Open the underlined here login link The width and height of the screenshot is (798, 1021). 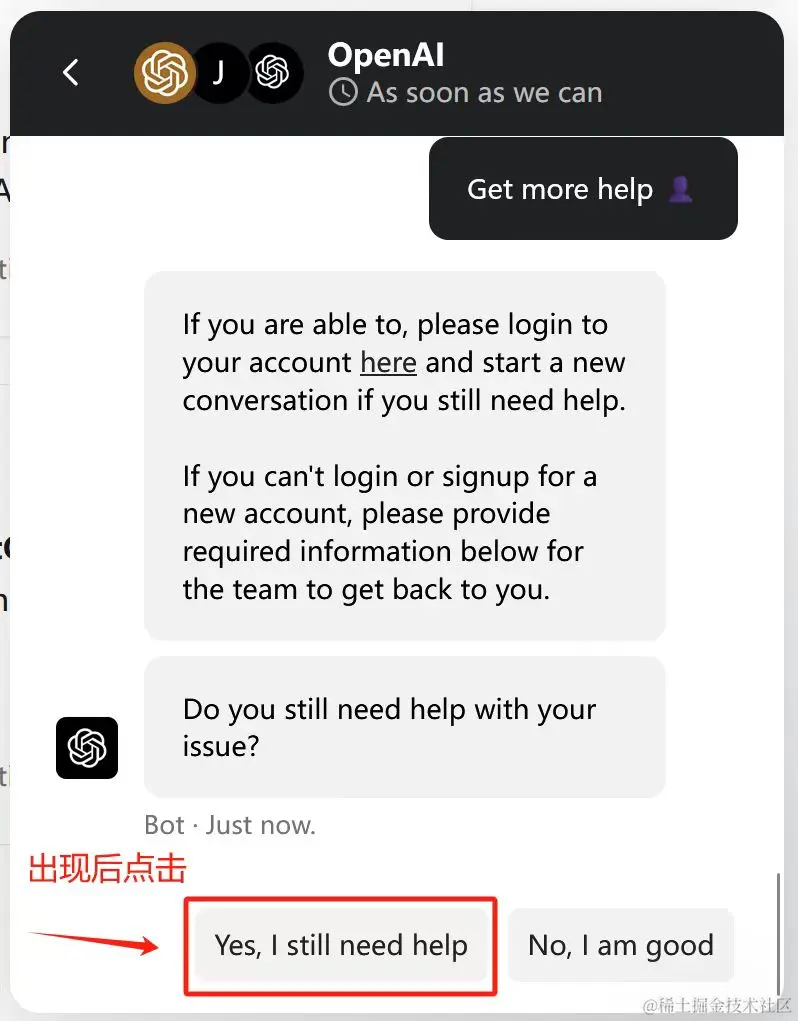[389, 363]
